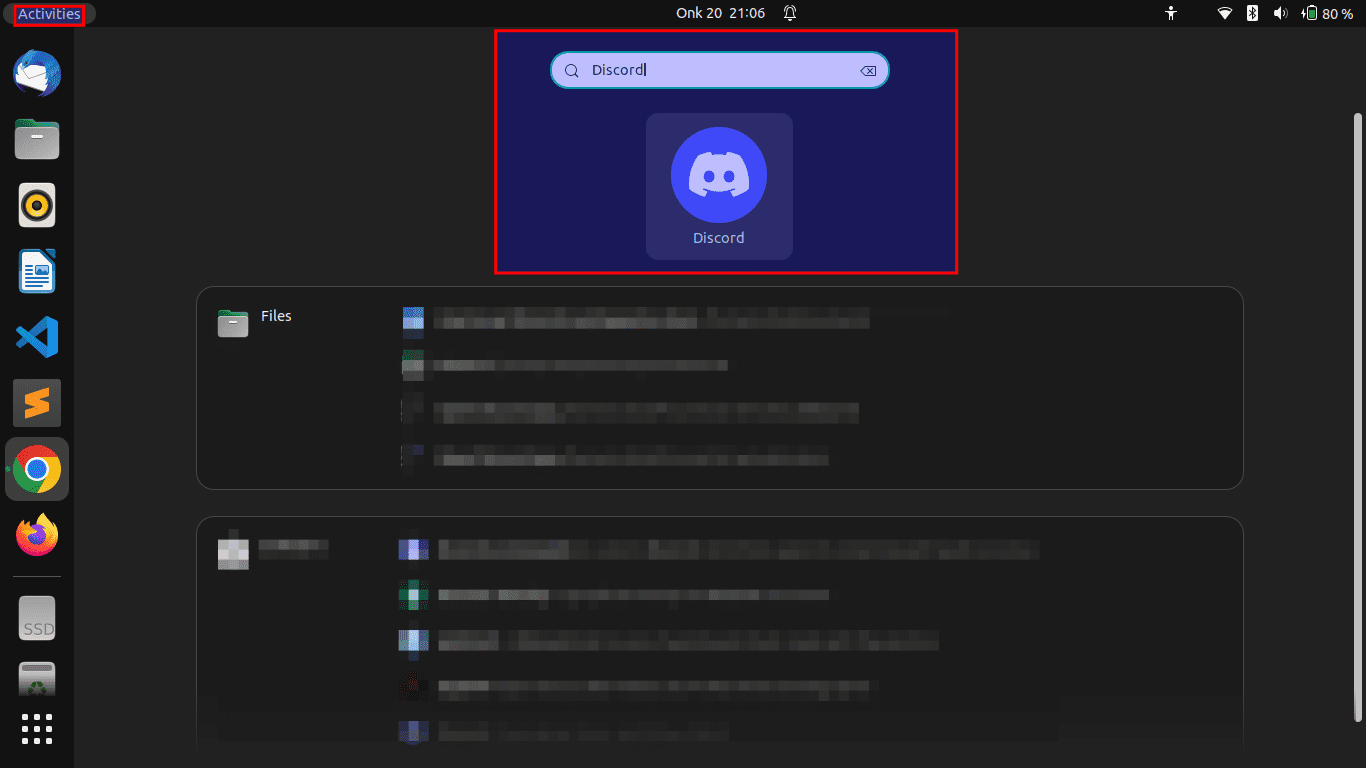Click inside the Discord search field

[x=719, y=70]
